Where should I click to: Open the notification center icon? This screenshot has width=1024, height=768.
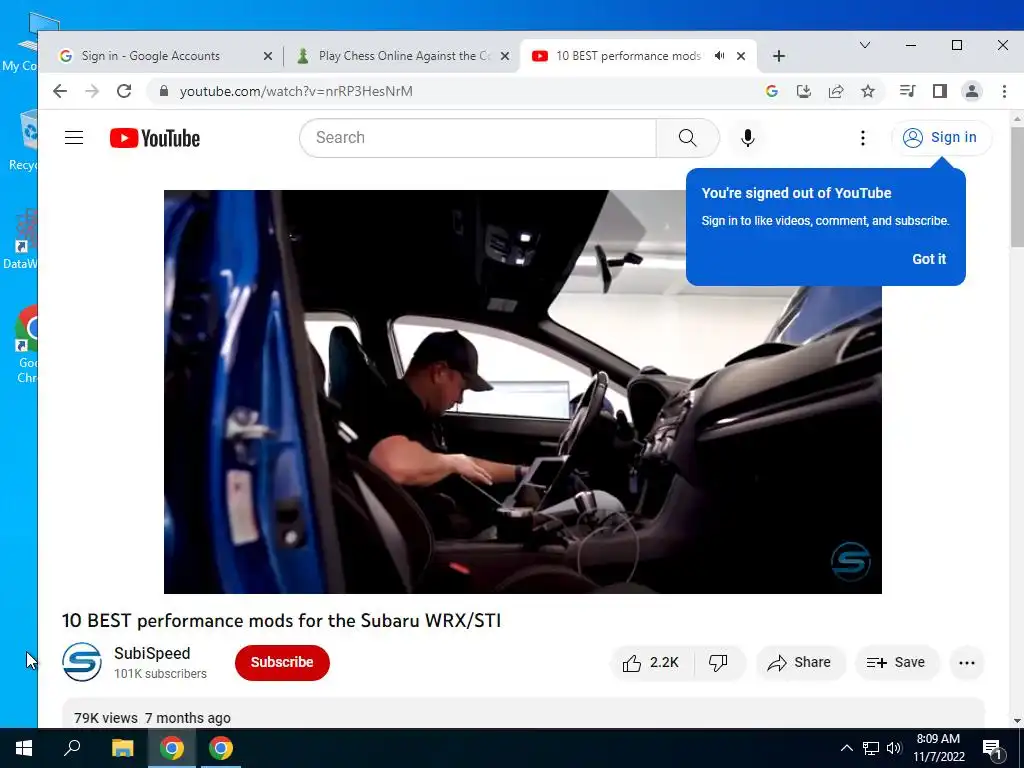coord(992,748)
